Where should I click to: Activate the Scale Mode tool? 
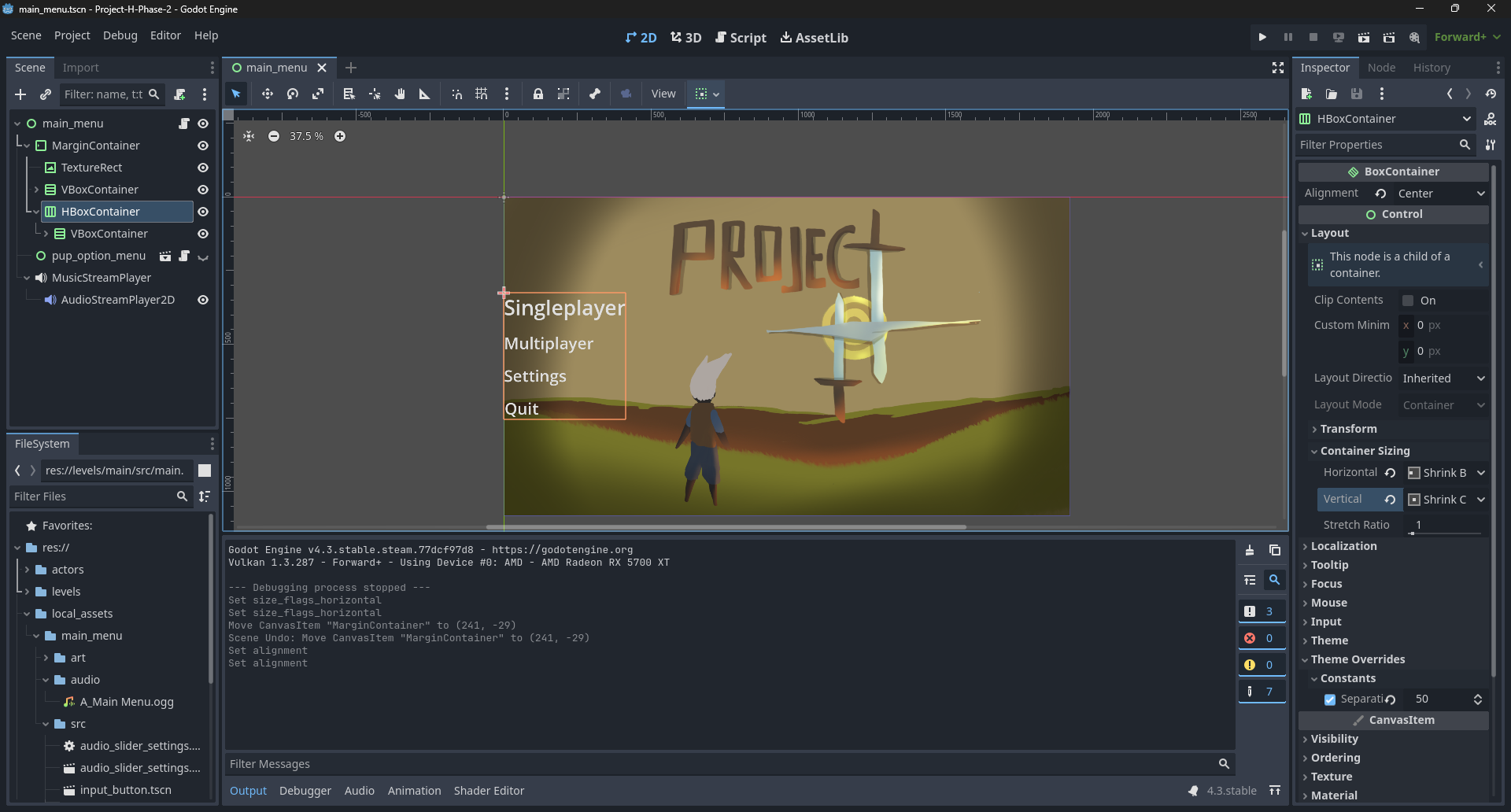click(318, 94)
